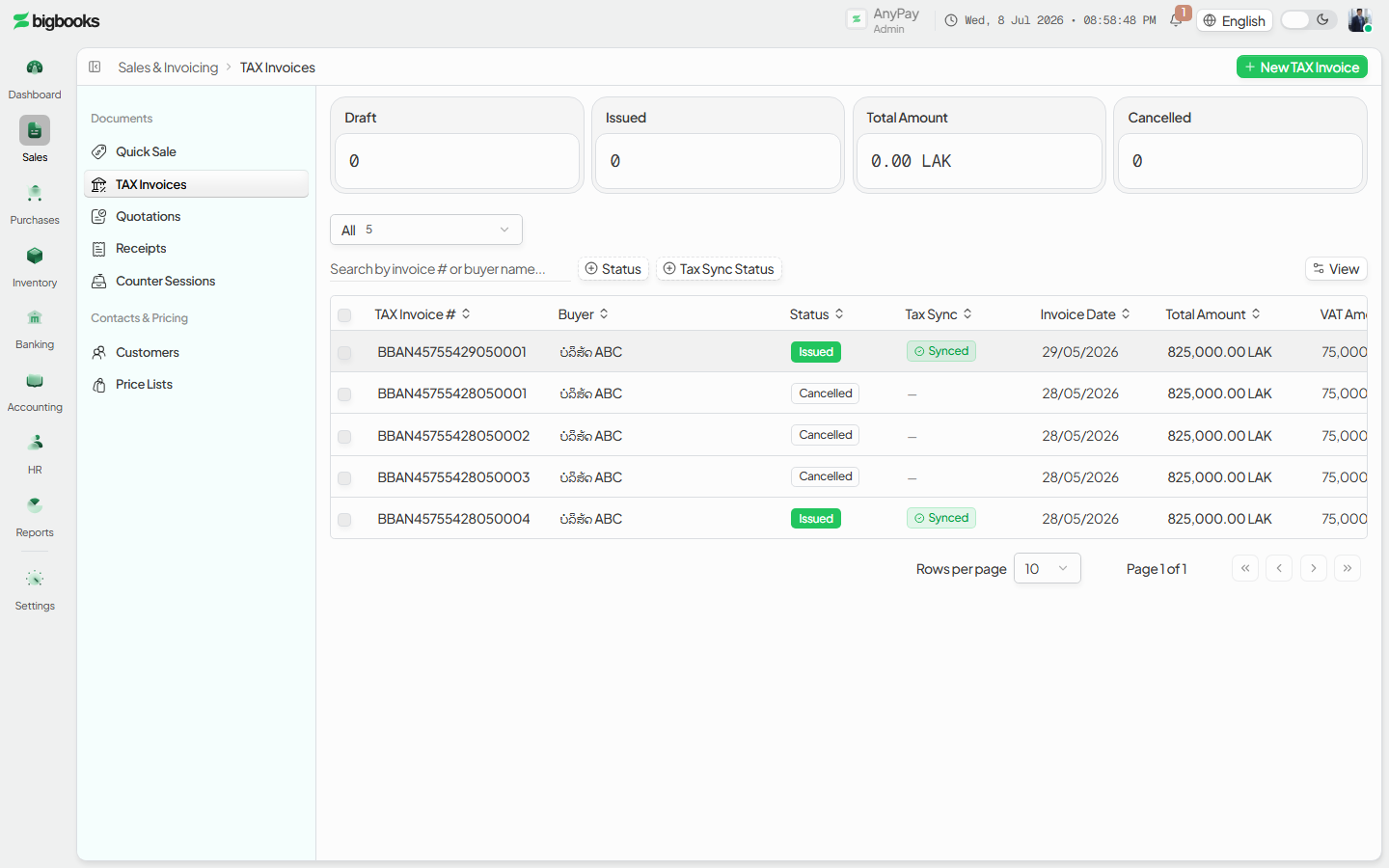Click the Total Amount summary card
This screenshot has width=1389, height=868.
(x=979, y=145)
